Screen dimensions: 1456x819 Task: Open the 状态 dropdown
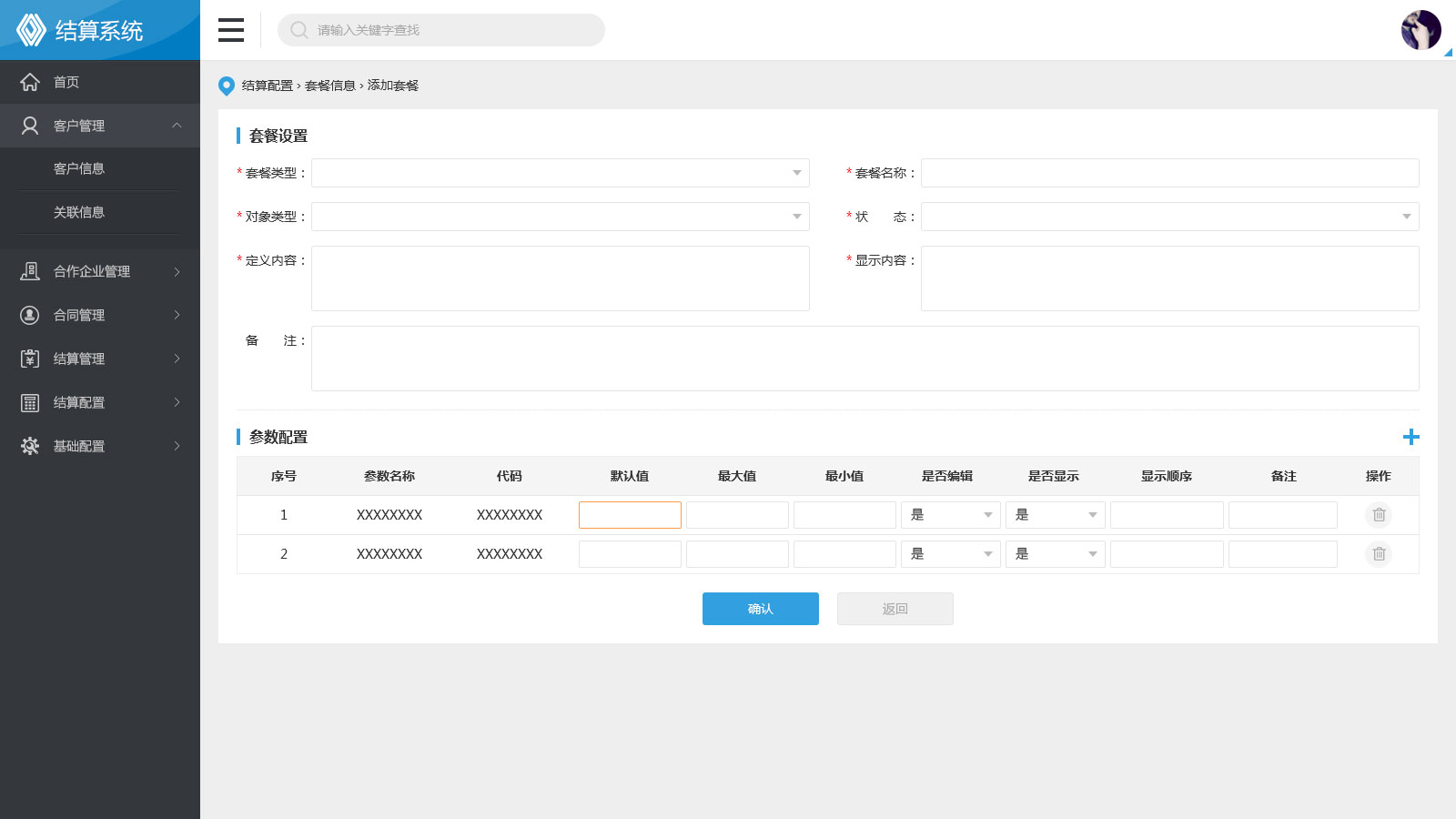1169,217
